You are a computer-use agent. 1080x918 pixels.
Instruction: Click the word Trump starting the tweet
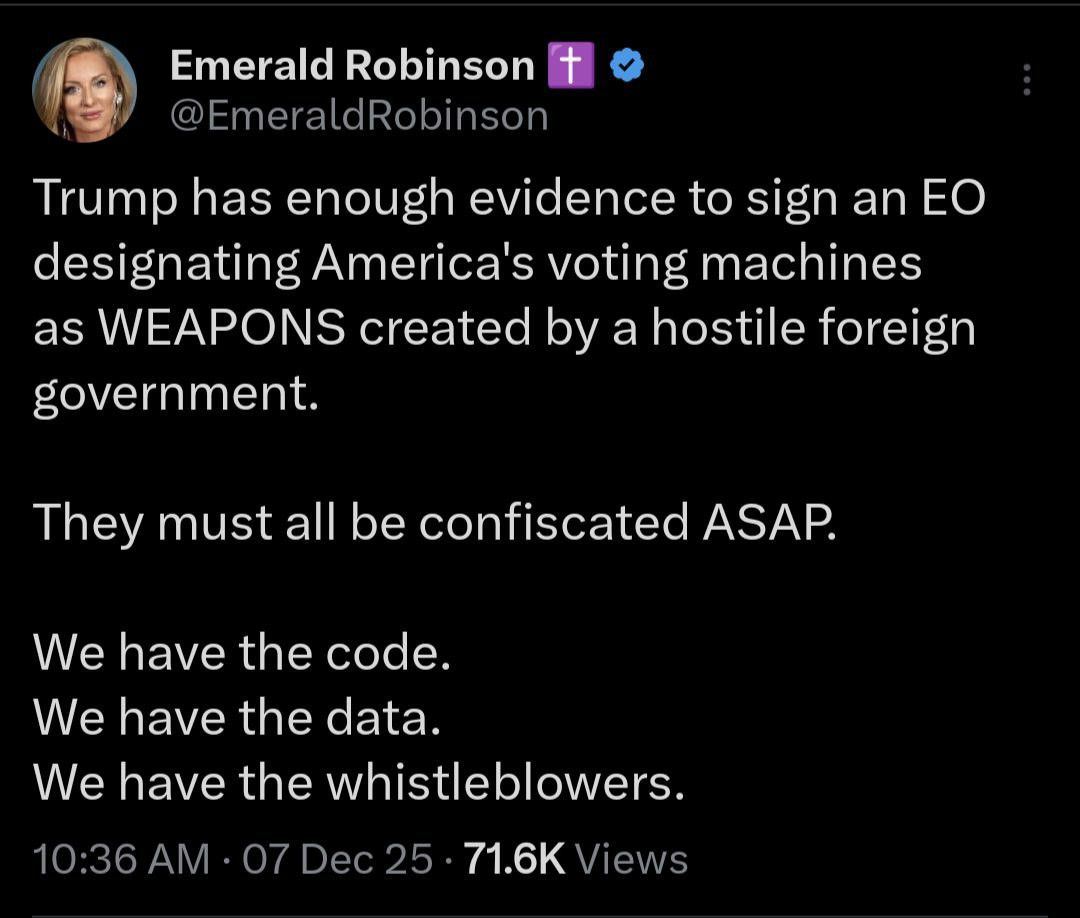[101, 200]
